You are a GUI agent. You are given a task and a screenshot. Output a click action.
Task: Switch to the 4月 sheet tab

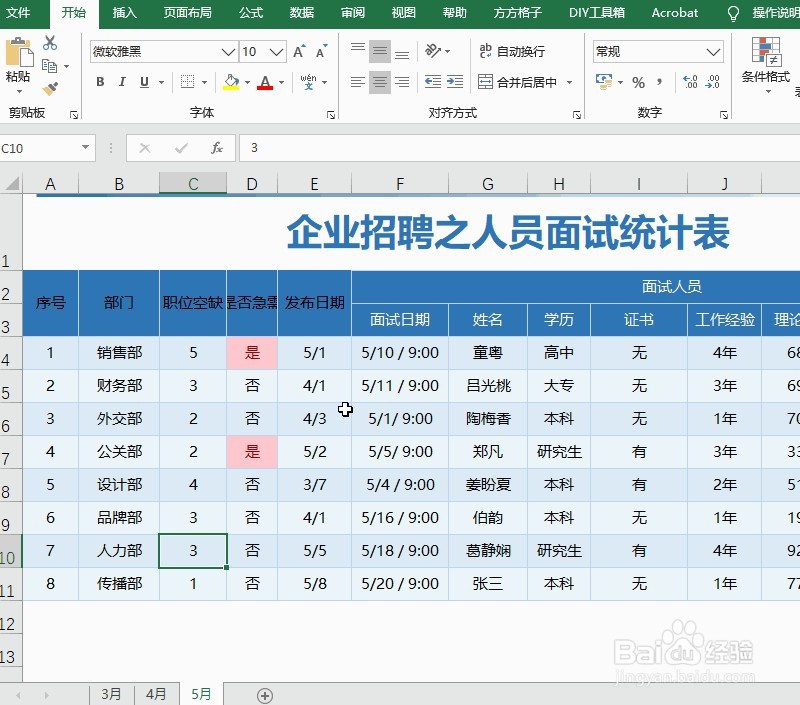[x=156, y=693]
